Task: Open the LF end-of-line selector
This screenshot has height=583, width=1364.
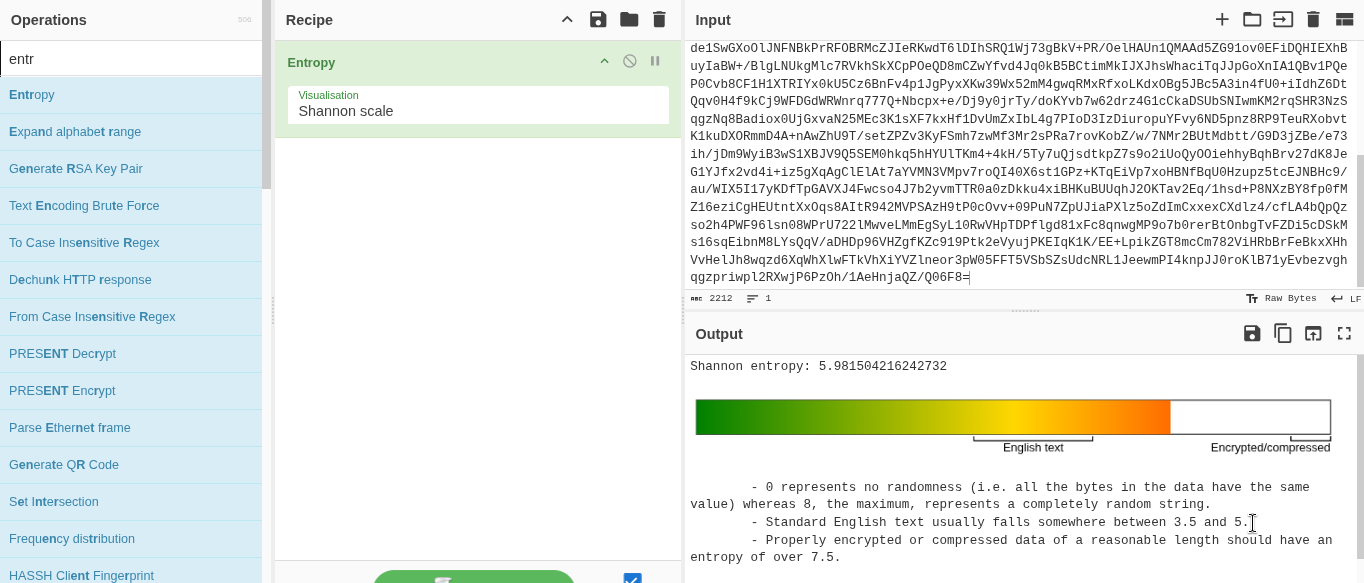Action: click(1346, 298)
